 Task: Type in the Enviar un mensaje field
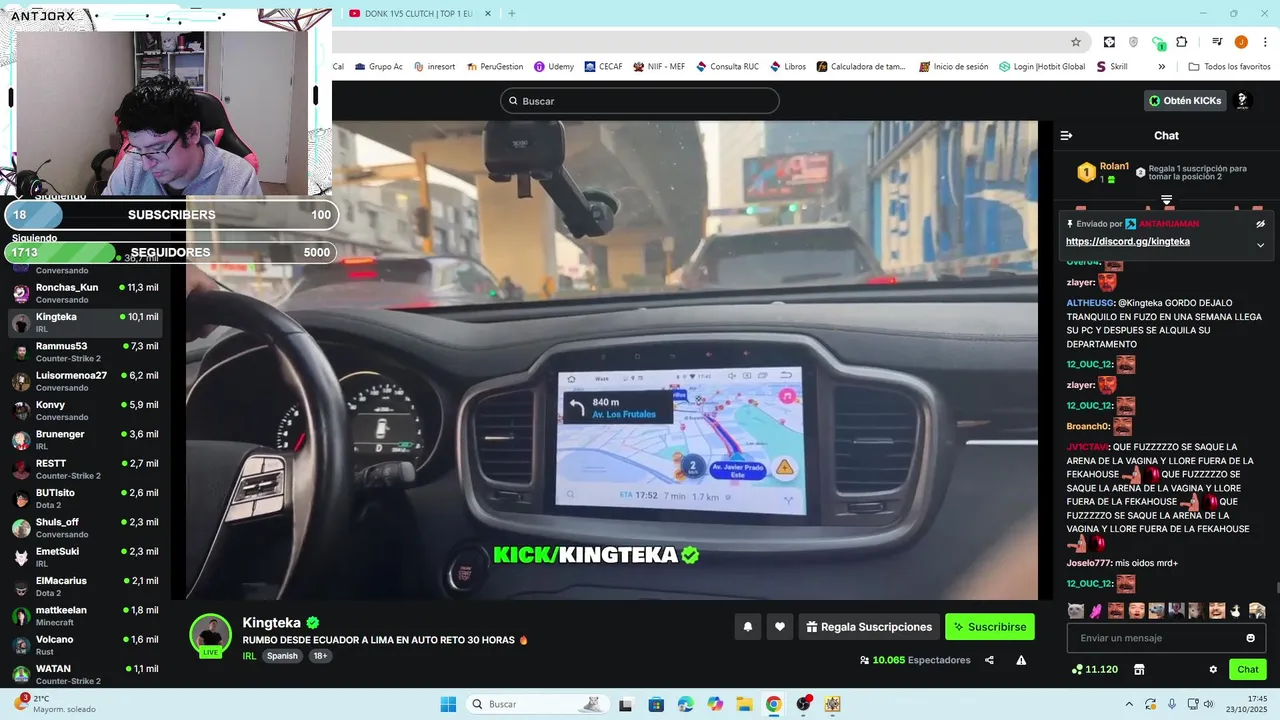[1155, 638]
